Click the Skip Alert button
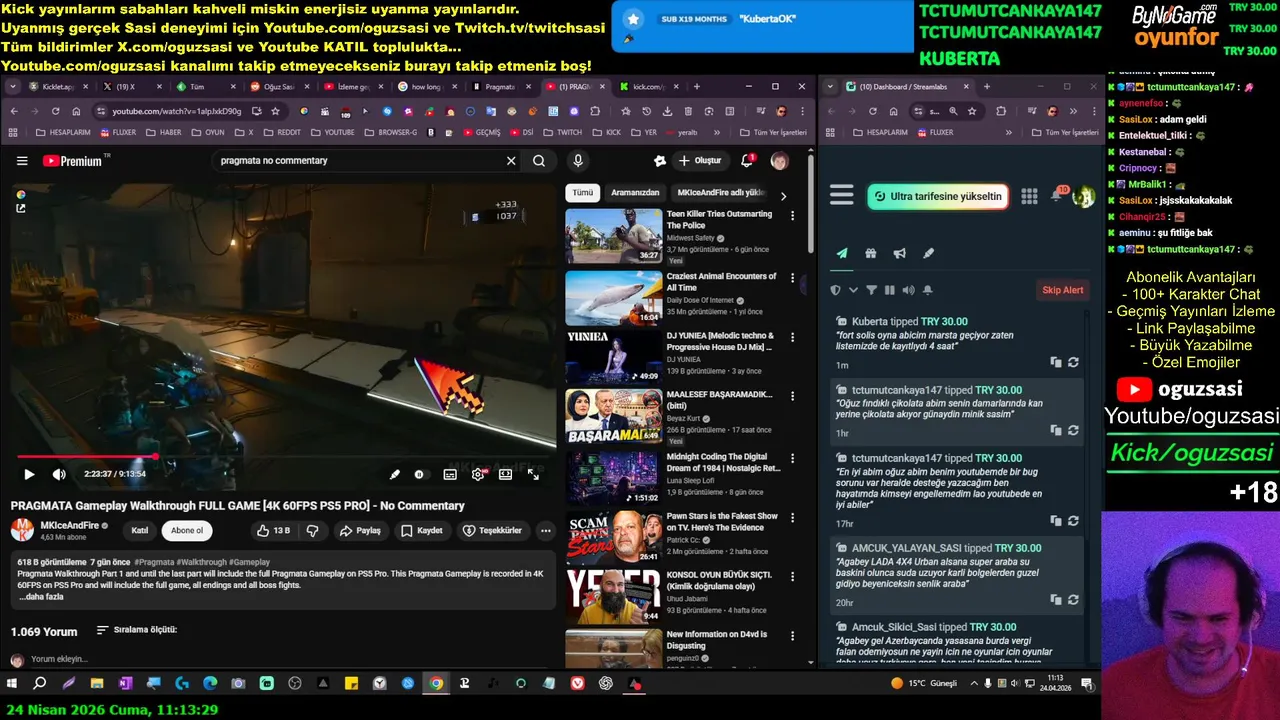The height and width of the screenshot is (720, 1280). (1063, 290)
